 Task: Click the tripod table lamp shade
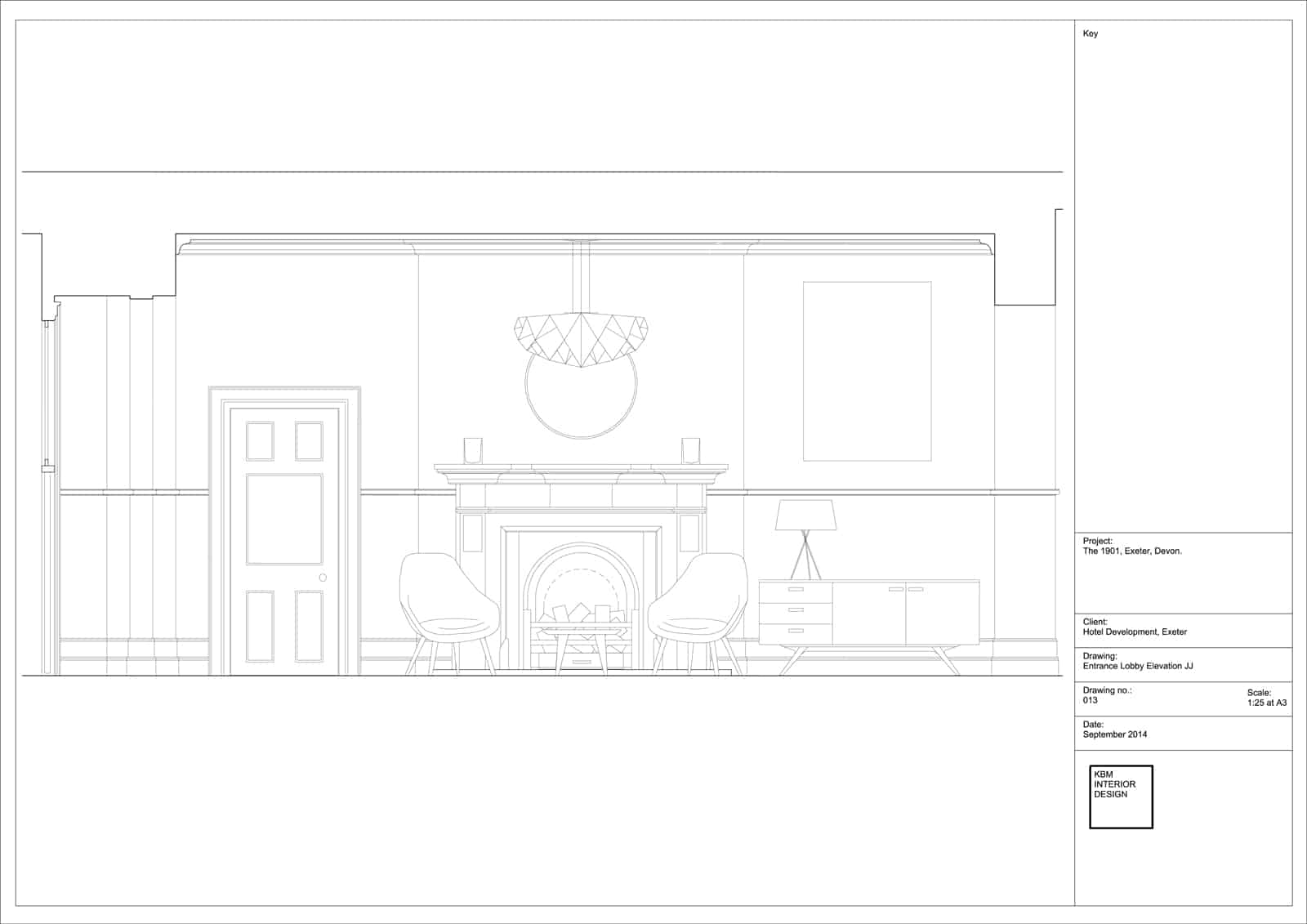[805, 515]
